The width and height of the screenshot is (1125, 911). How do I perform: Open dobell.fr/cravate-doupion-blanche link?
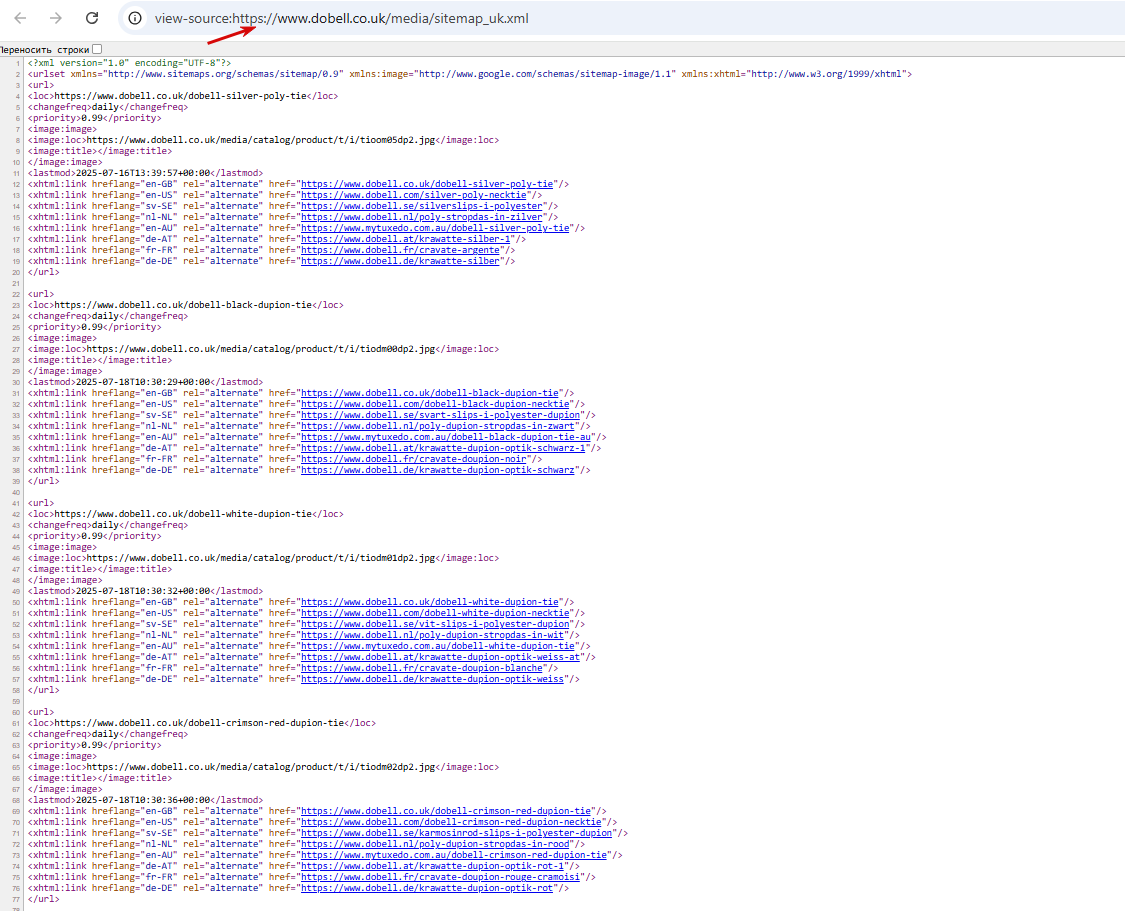pos(422,668)
